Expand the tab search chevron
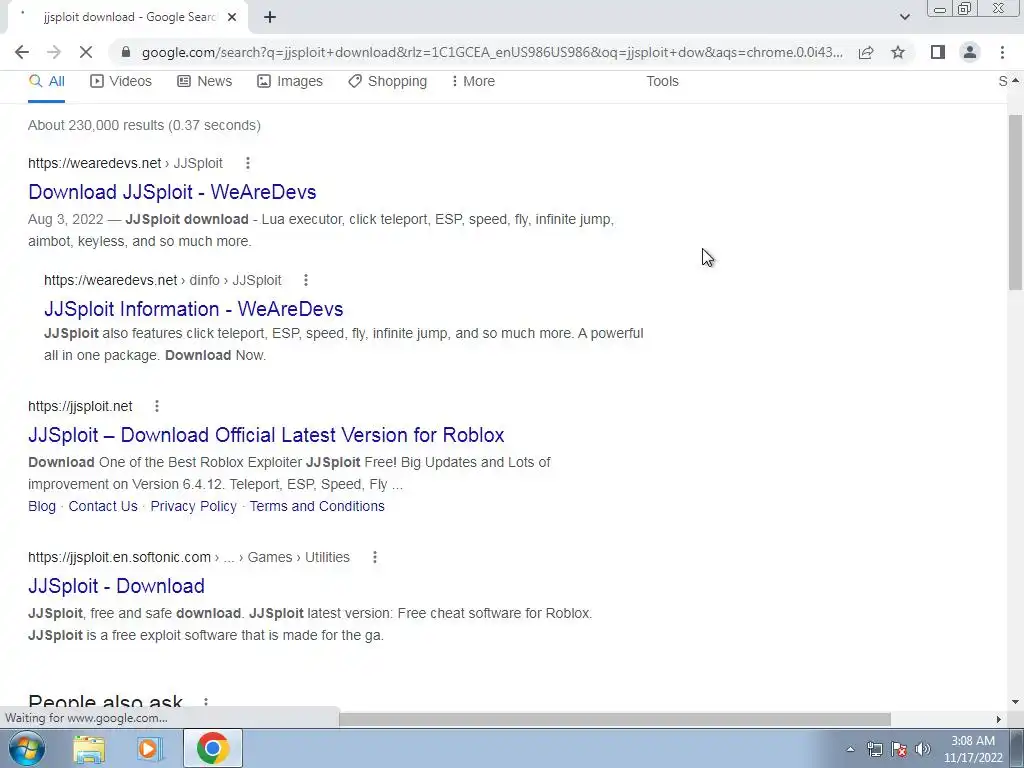This screenshot has height=768, width=1024. [904, 17]
